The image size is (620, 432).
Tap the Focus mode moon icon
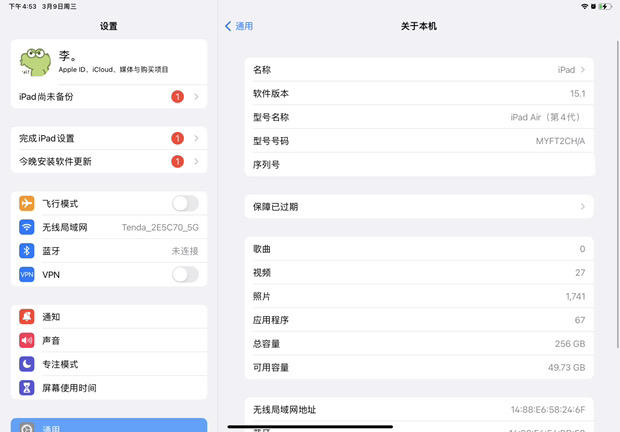[26, 364]
